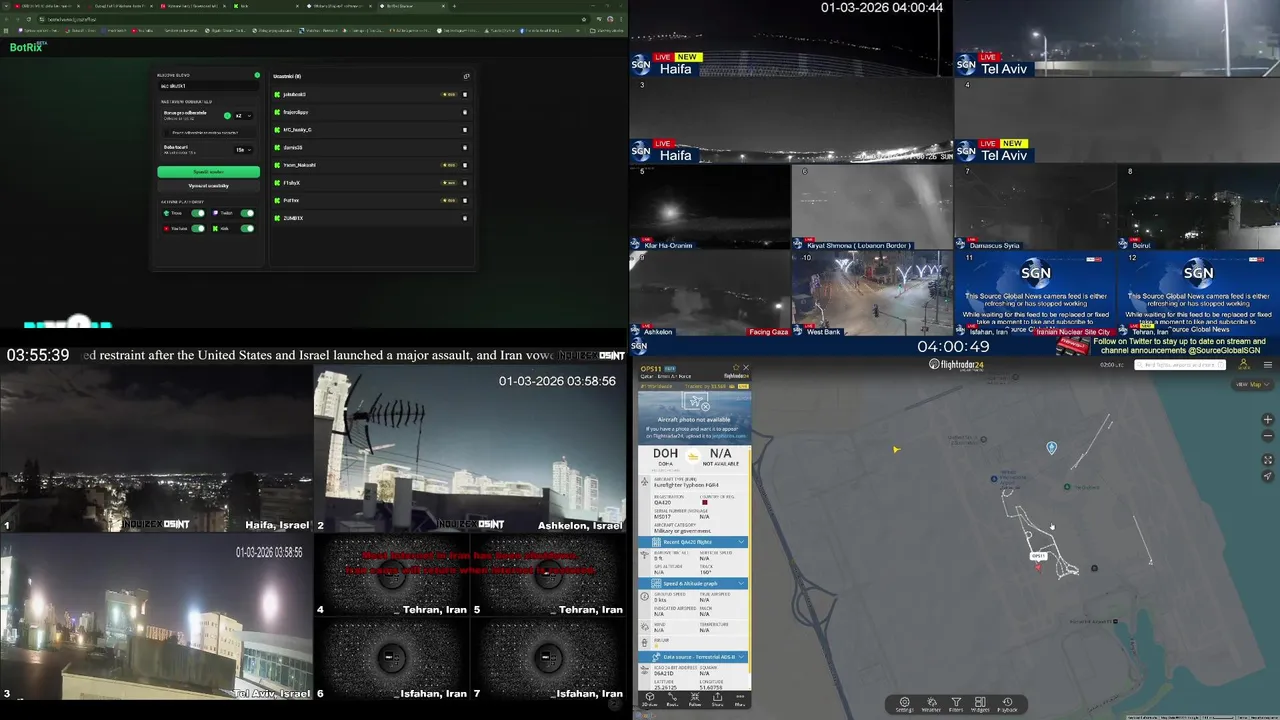Copy the BotRix participants list icon
The width and height of the screenshot is (1280, 720).
tap(466, 76)
